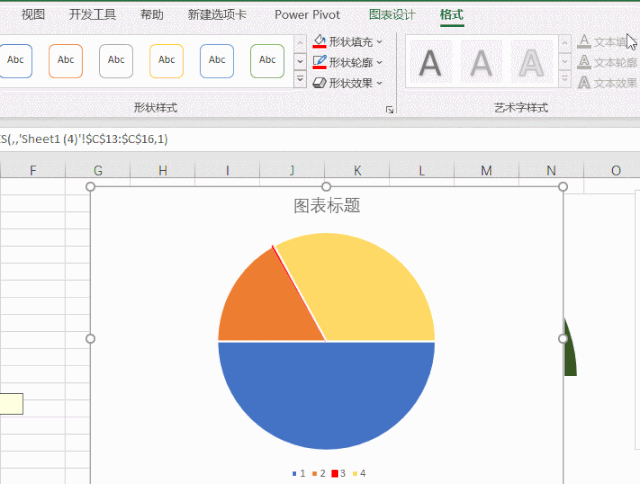The height and width of the screenshot is (484, 640).
Task: Click the Shape Outline pen icon
Action: (319, 62)
